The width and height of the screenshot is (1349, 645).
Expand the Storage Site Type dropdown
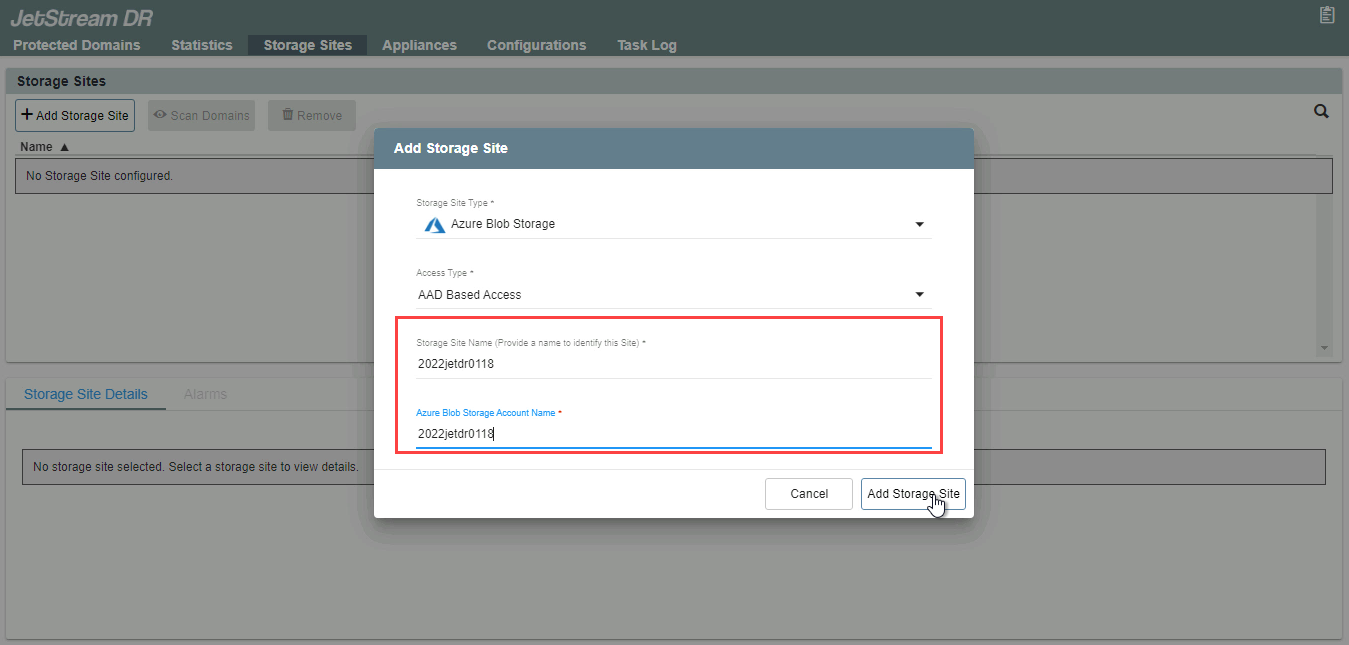point(919,225)
